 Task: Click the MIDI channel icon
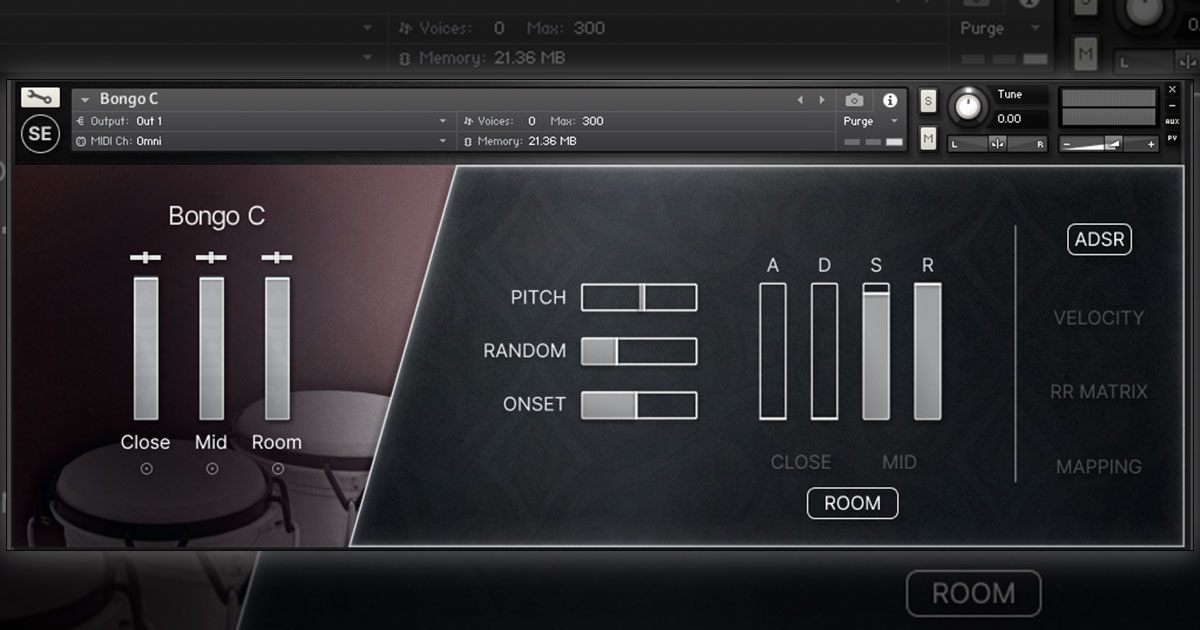click(x=80, y=141)
